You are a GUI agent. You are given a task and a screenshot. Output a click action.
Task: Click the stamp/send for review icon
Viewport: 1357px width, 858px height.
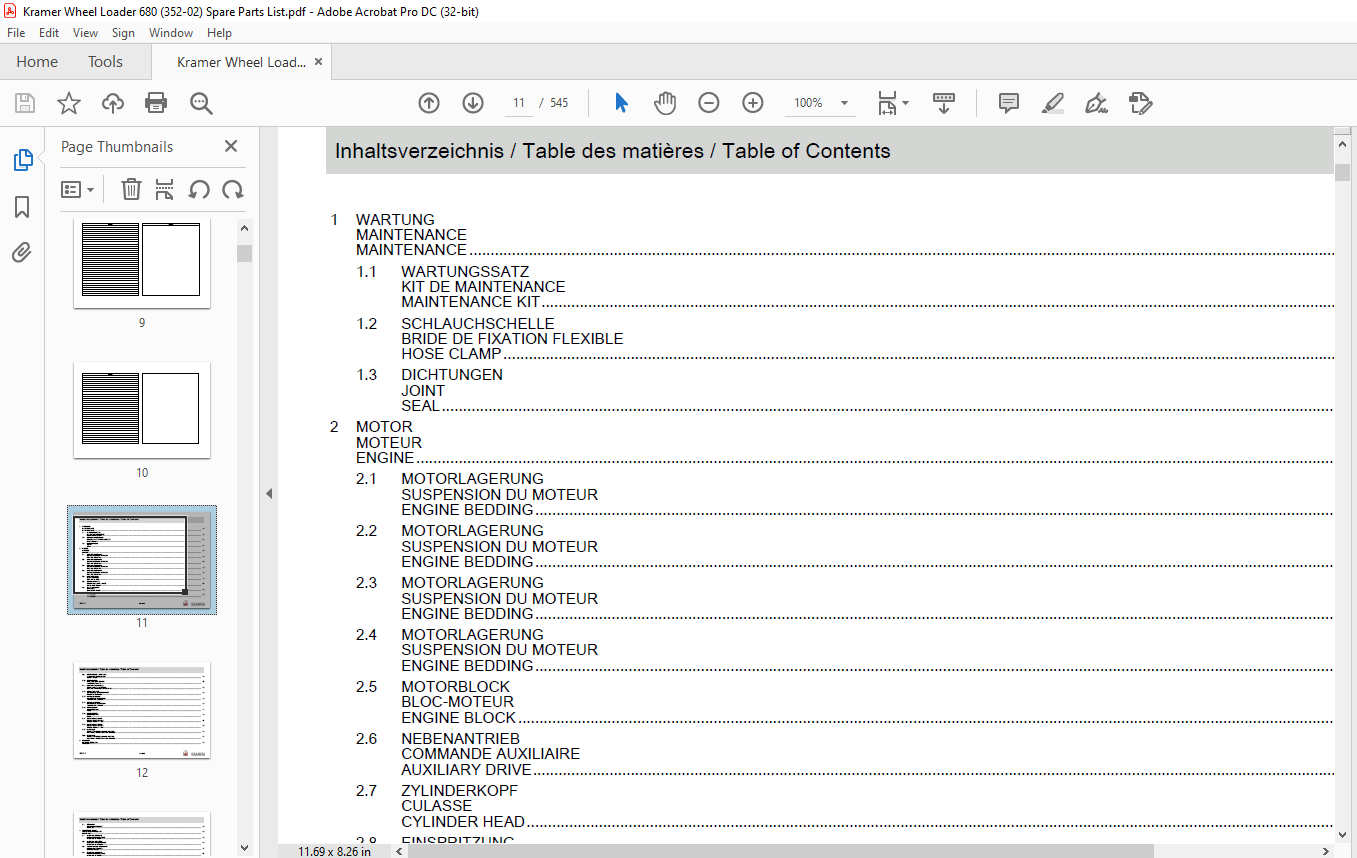click(x=1140, y=103)
